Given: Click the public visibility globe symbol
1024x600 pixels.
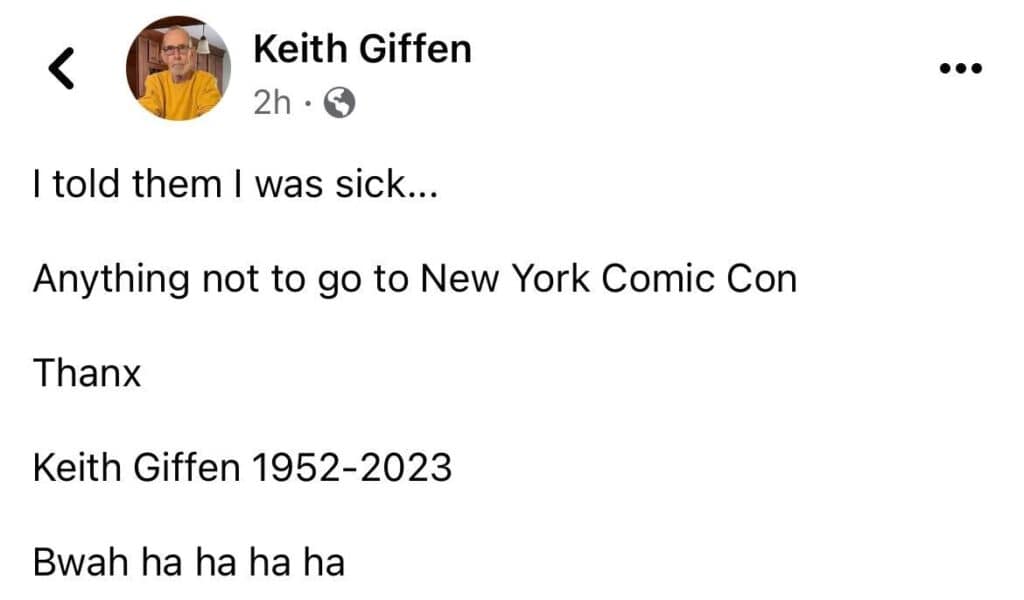Looking at the screenshot, I should click(340, 101).
